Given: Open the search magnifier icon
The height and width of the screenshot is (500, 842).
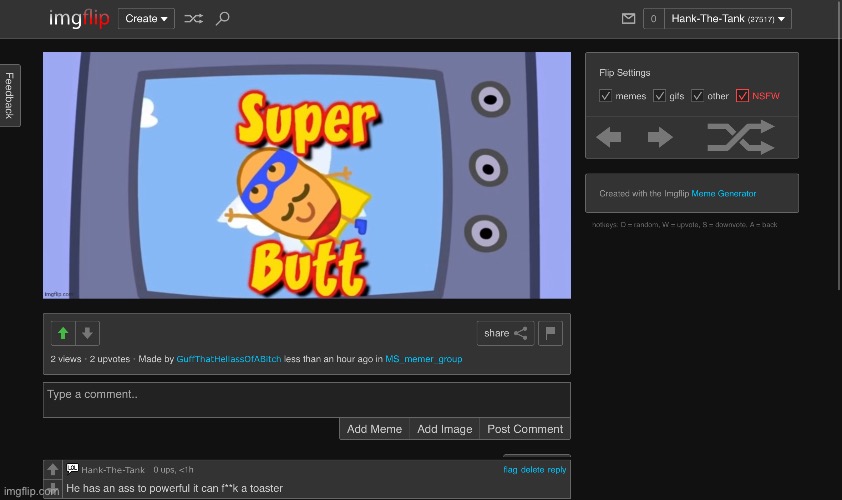Looking at the screenshot, I should [222, 19].
